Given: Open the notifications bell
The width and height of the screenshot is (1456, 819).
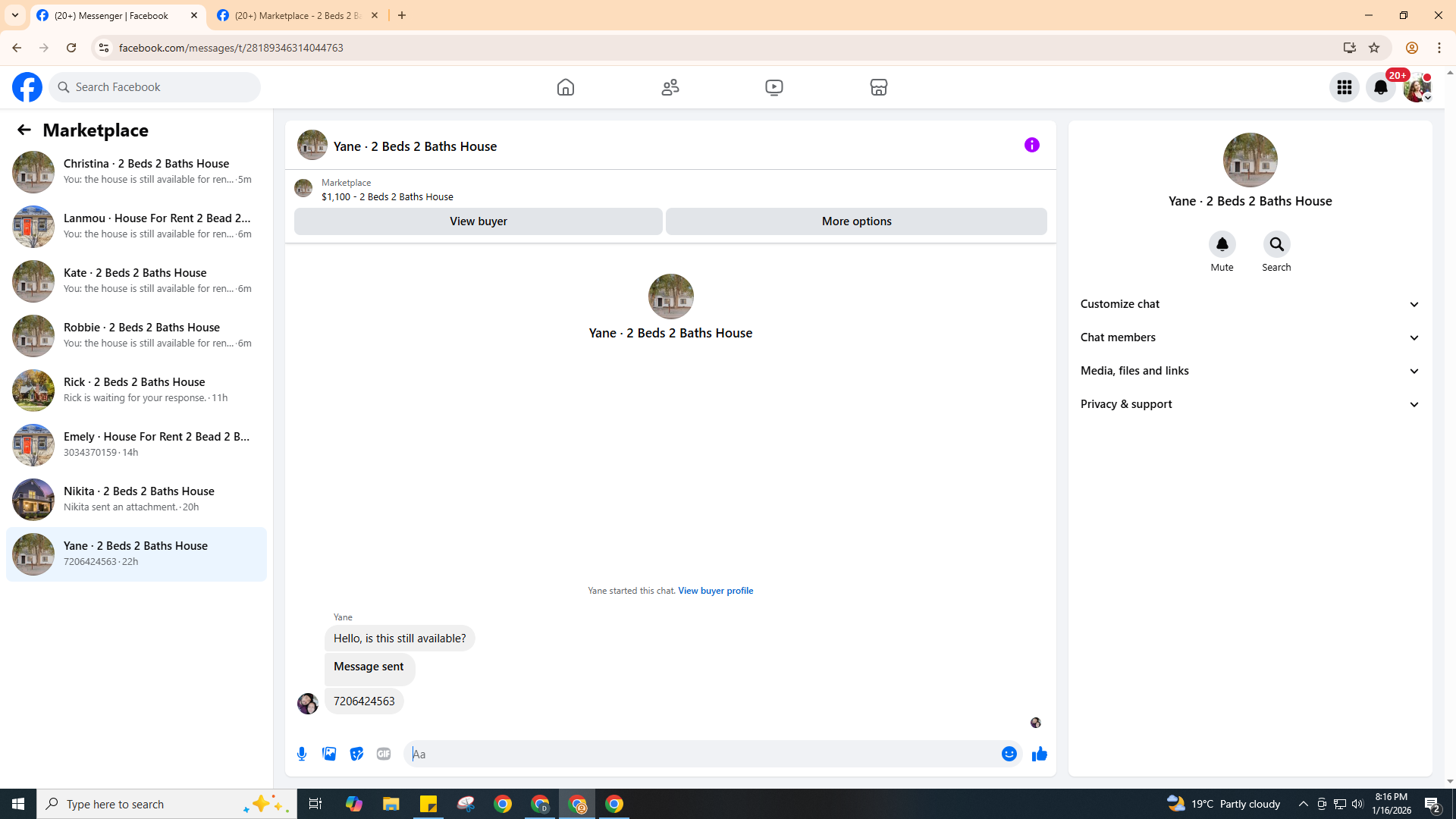Looking at the screenshot, I should 1380,87.
